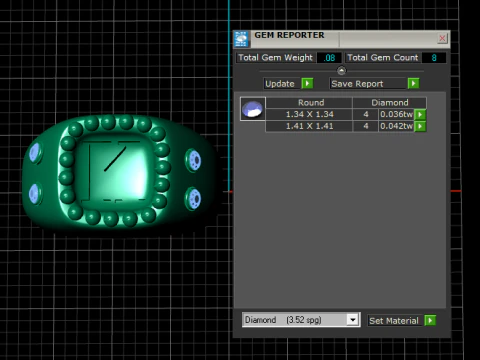Click the Total Gem Weight value .08
This screenshot has height=360, width=480.
pos(329,58)
